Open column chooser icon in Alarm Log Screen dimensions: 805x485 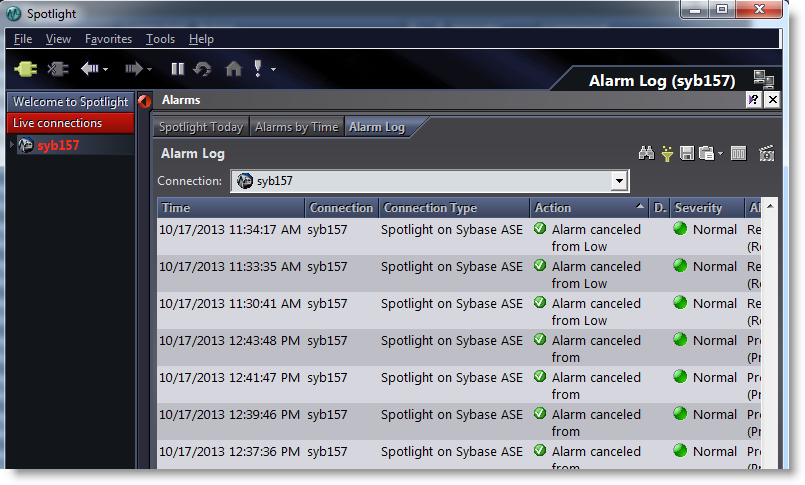pyautogui.click(x=738, y=153)
